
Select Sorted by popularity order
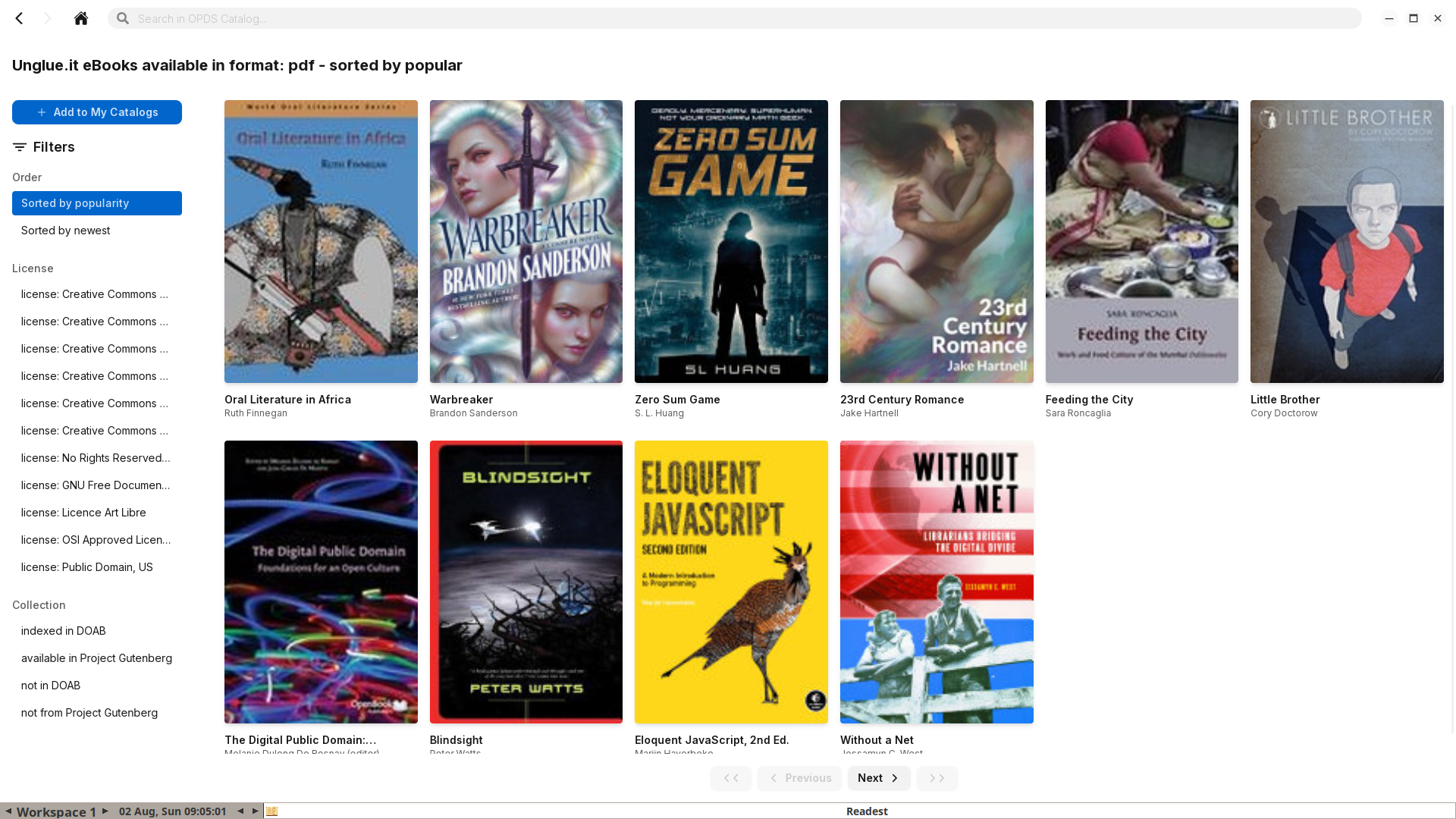coord(97,203)
